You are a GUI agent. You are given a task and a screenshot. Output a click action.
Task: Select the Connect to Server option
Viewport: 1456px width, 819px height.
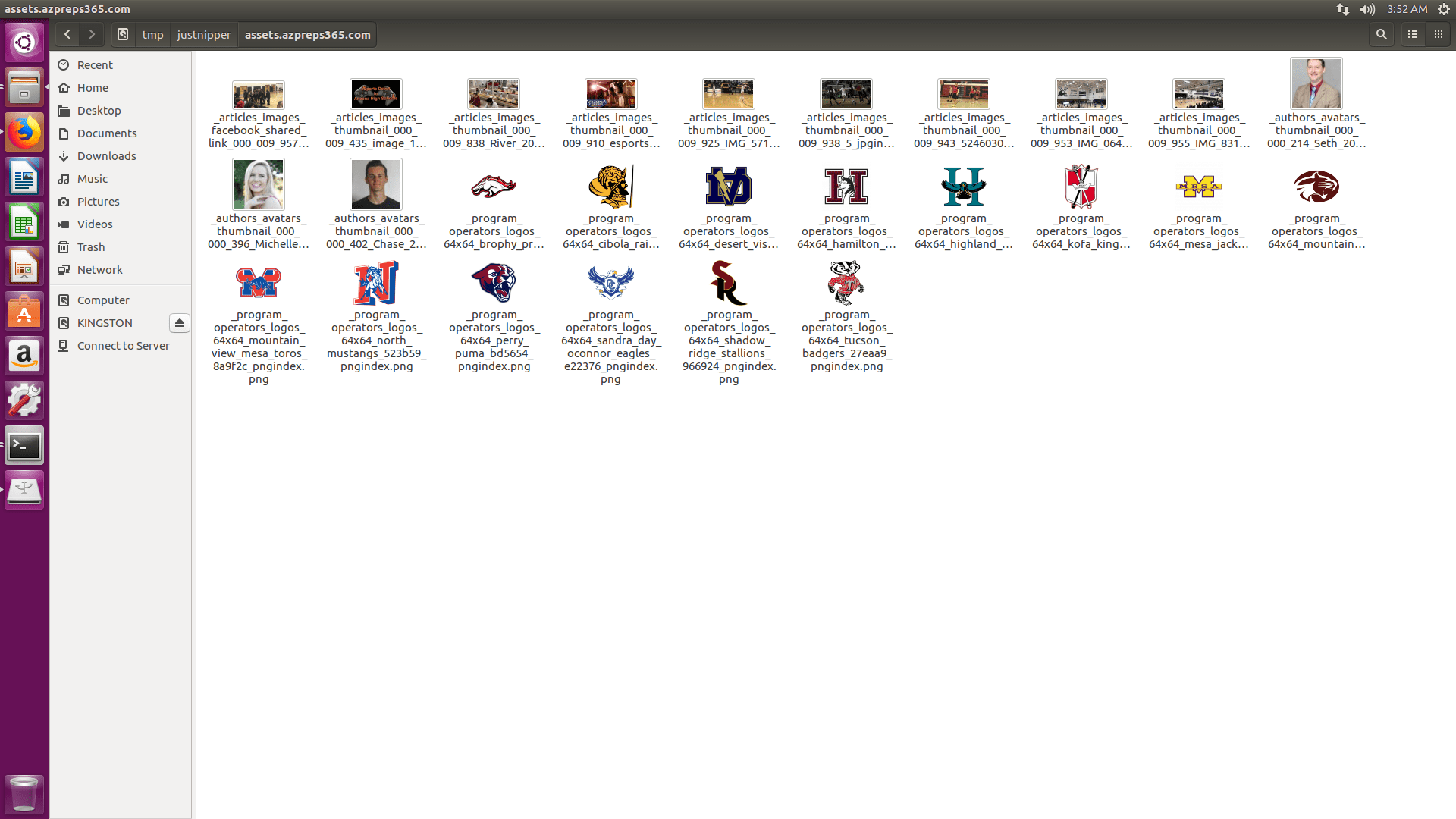pos(123,345)
